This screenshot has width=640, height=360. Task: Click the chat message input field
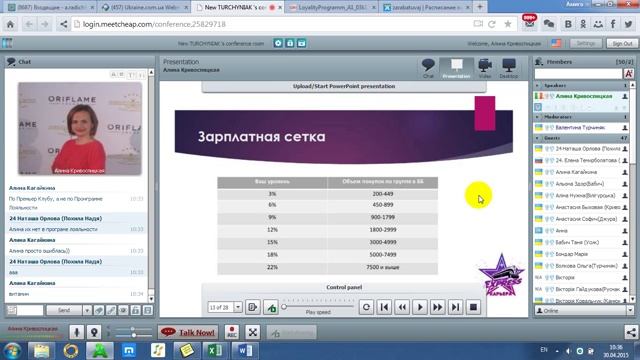30,310
